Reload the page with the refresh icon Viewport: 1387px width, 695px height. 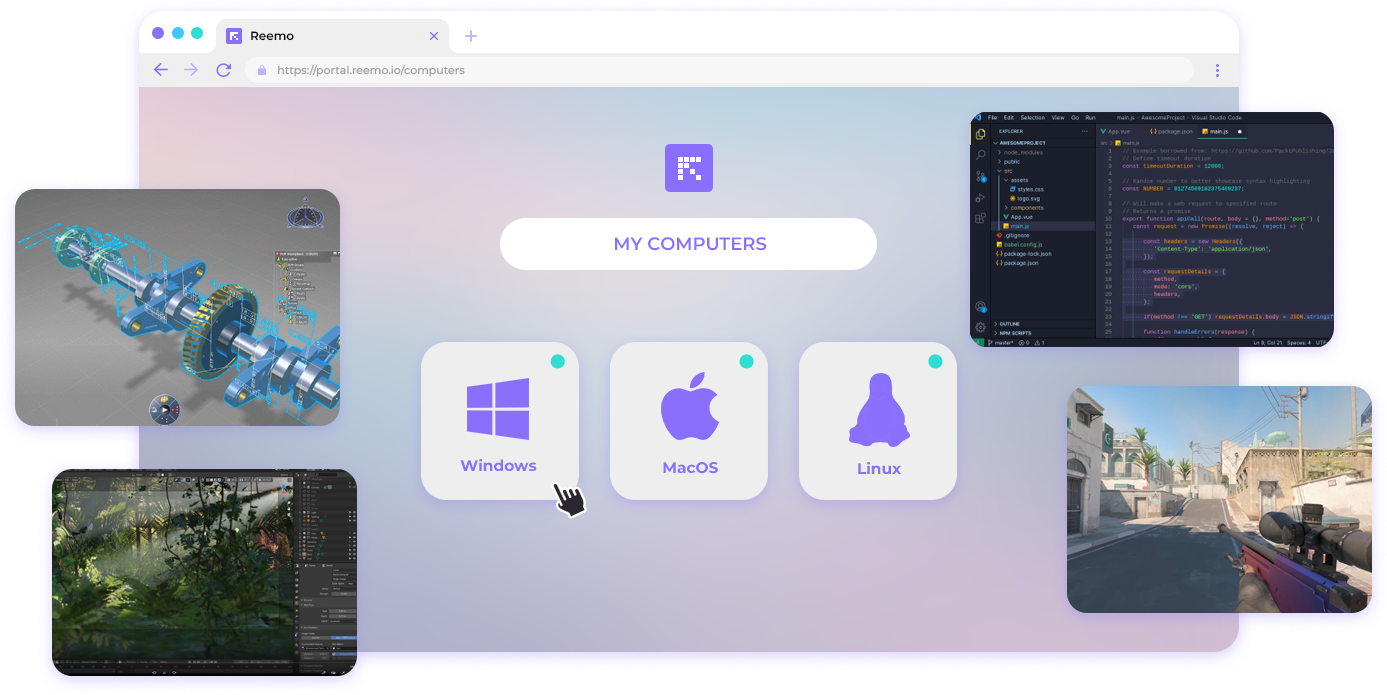(x=224, y=70)
